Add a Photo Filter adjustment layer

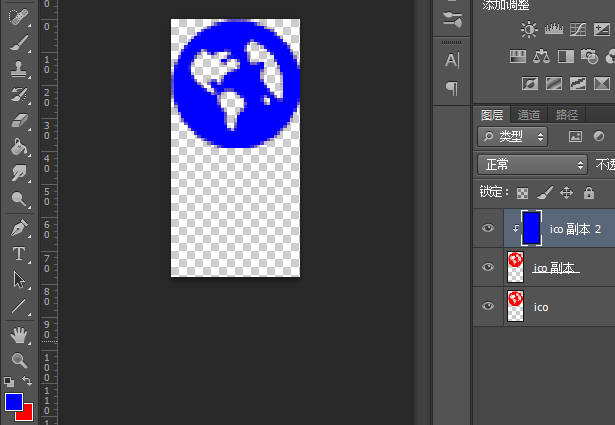(x=589, y=56)
